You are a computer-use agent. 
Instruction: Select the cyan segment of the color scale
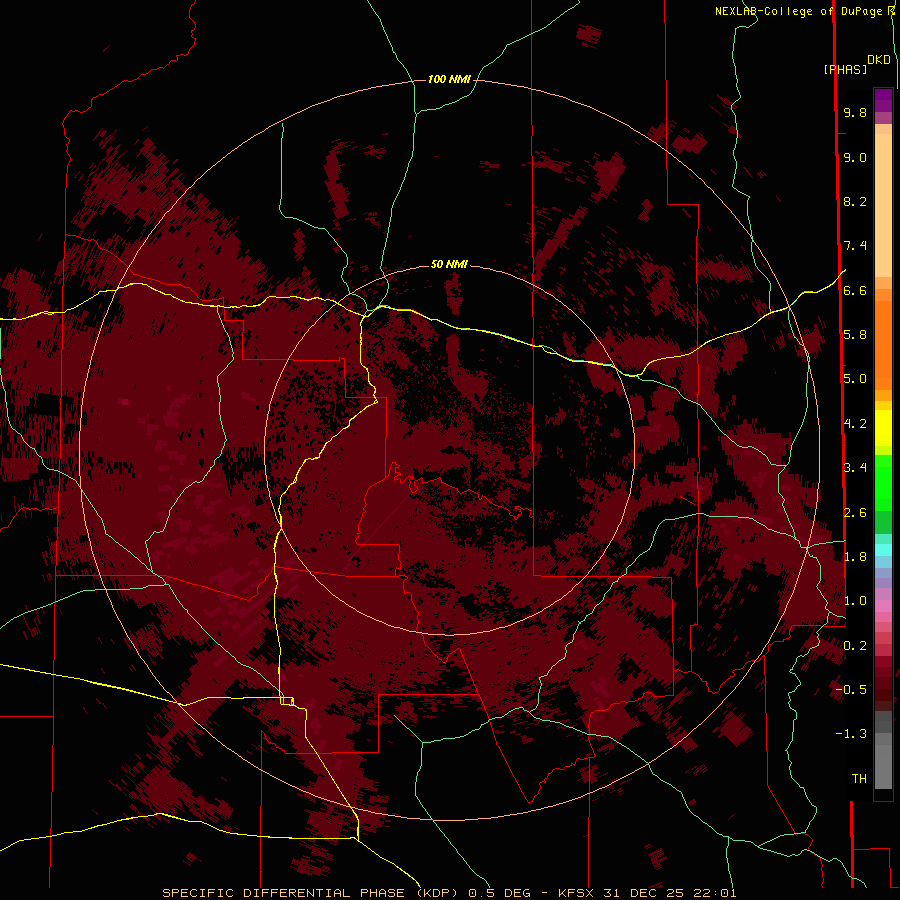pos(883,550)
